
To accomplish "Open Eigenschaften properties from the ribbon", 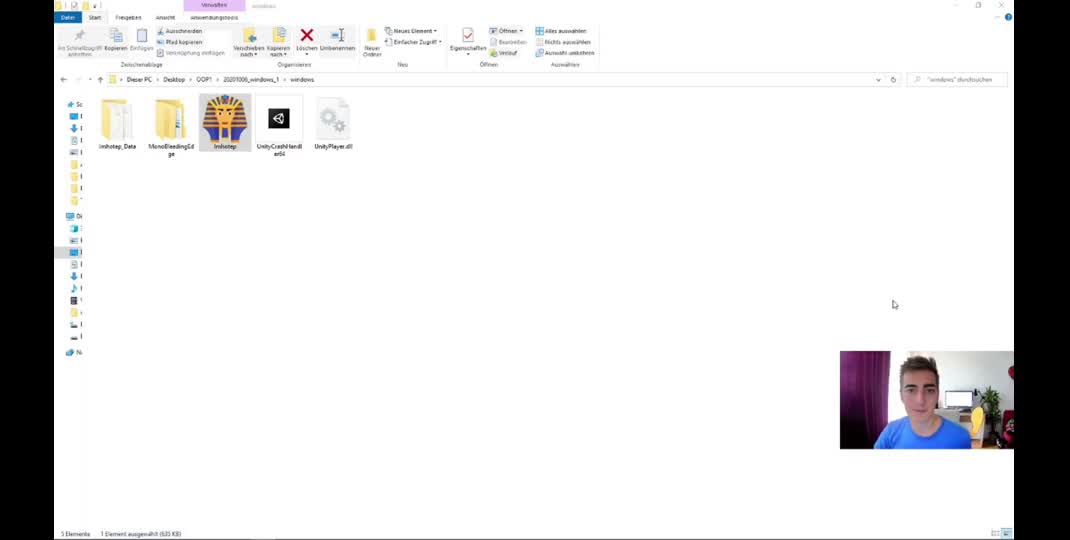I will (468, 38).
